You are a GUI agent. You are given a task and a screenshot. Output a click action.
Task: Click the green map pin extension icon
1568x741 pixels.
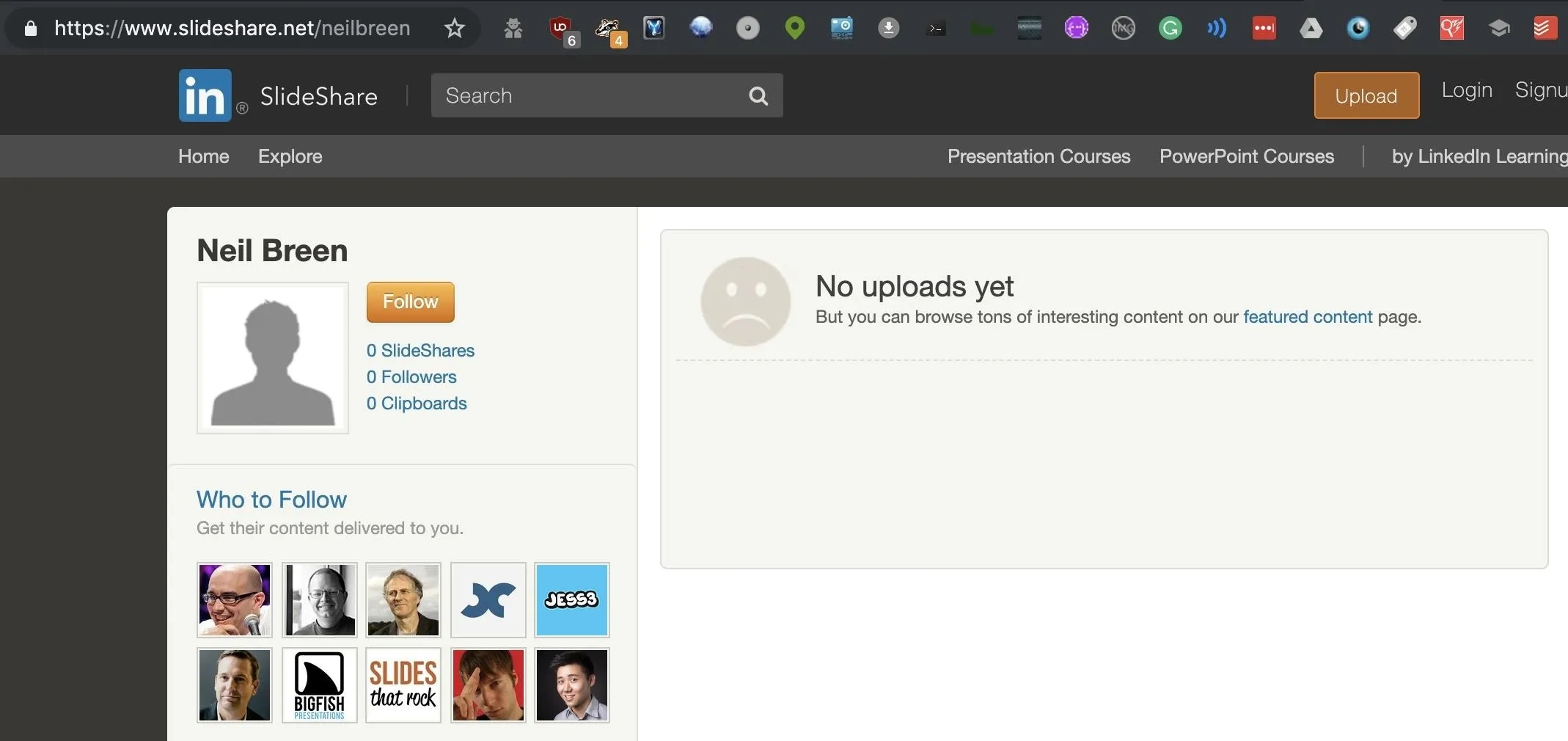click(794, 29)
